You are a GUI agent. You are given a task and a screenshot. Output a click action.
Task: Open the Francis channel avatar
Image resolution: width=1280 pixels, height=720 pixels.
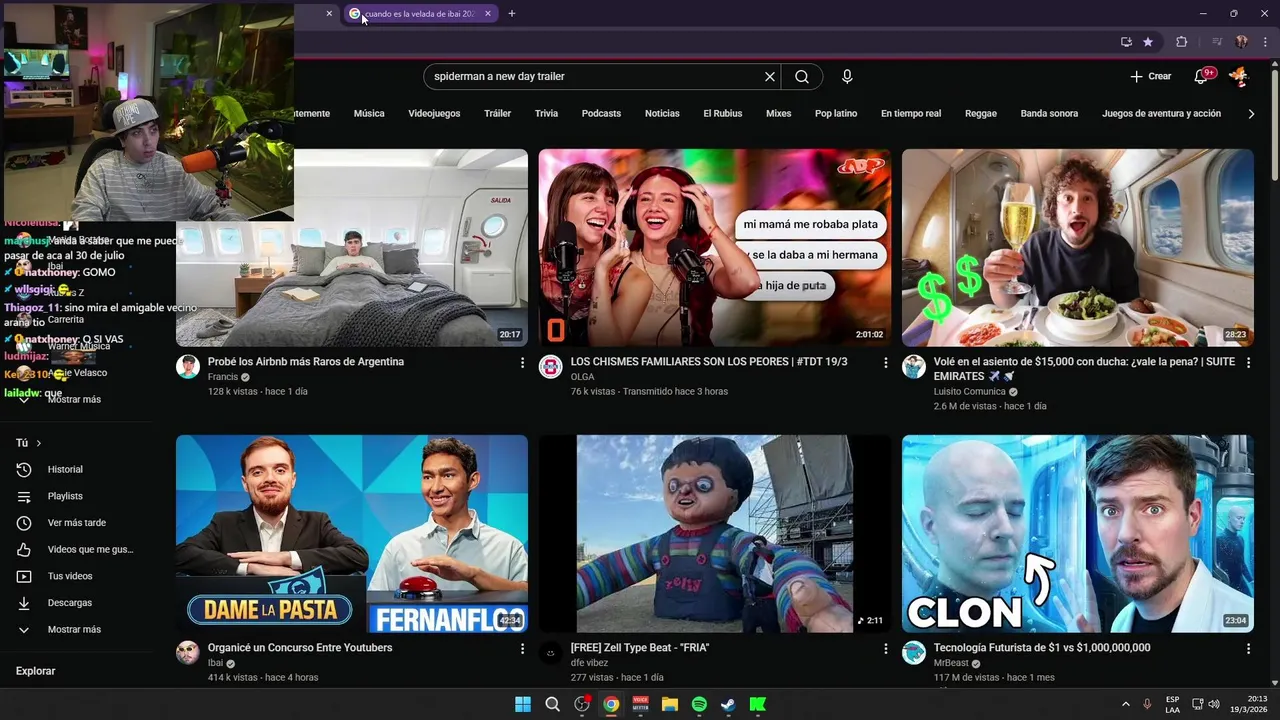188,366
